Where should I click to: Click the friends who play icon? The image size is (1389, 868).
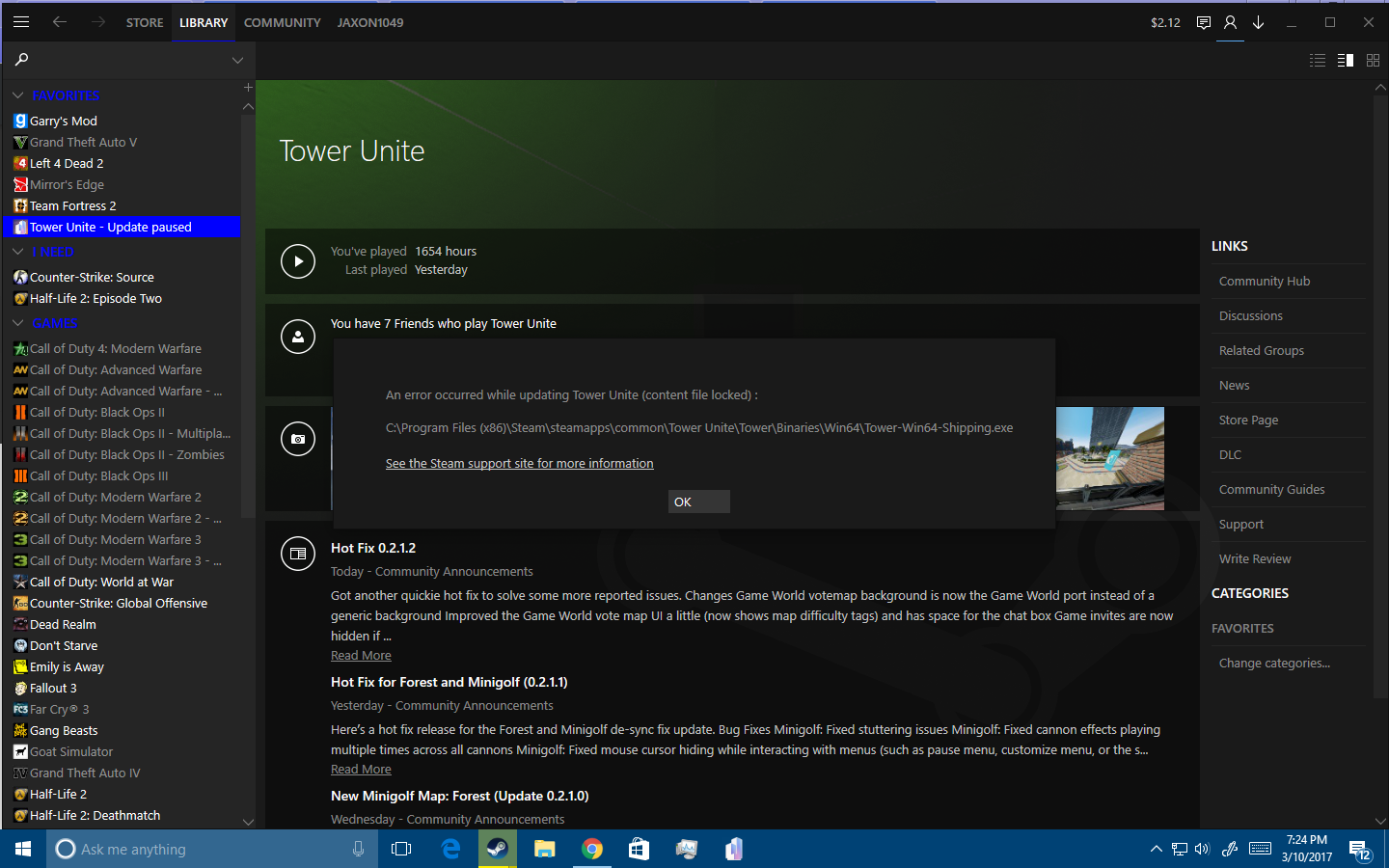point(298,337)
